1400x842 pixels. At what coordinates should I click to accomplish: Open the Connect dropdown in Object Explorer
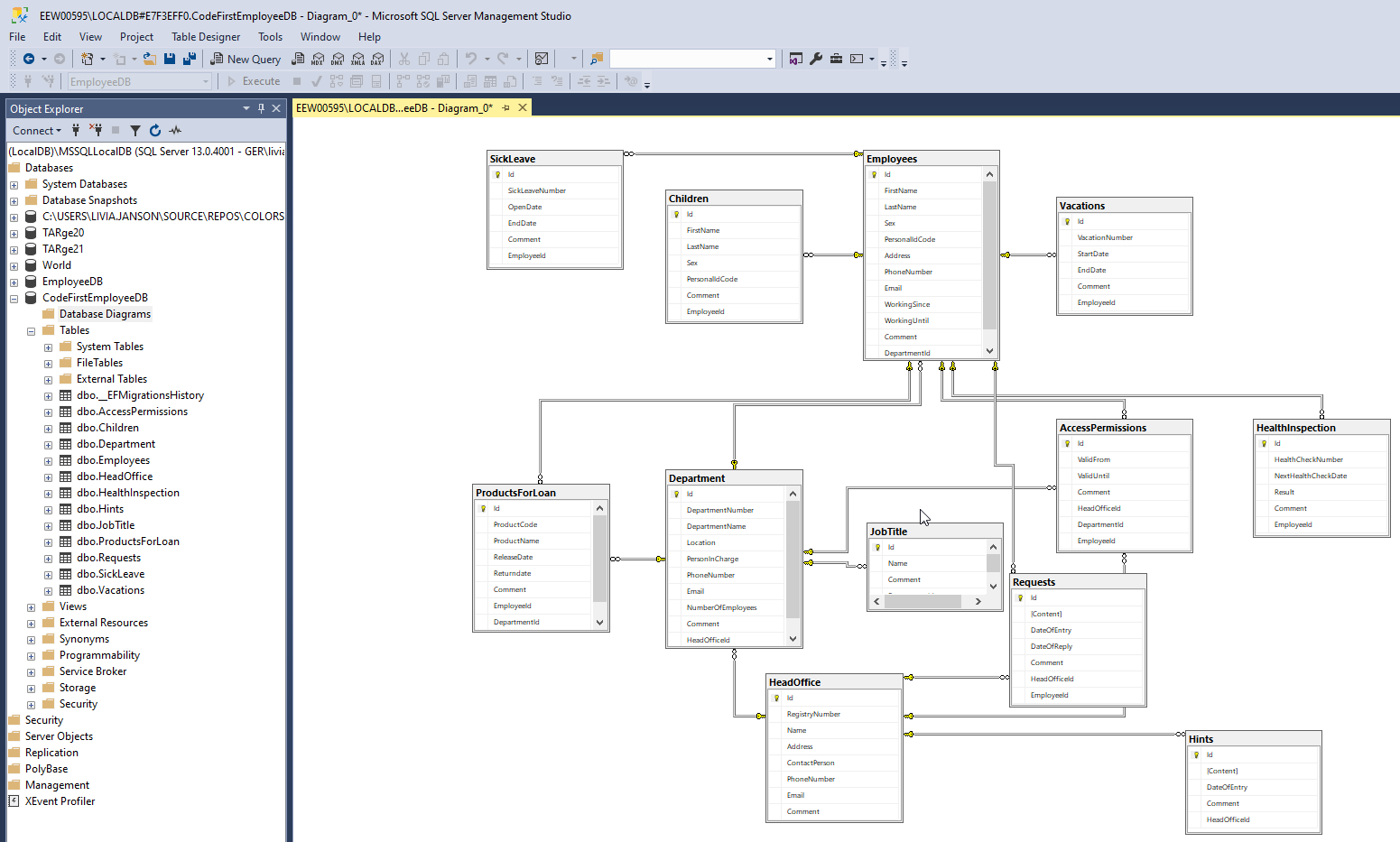pyautogui.click(x=37, y=131)
